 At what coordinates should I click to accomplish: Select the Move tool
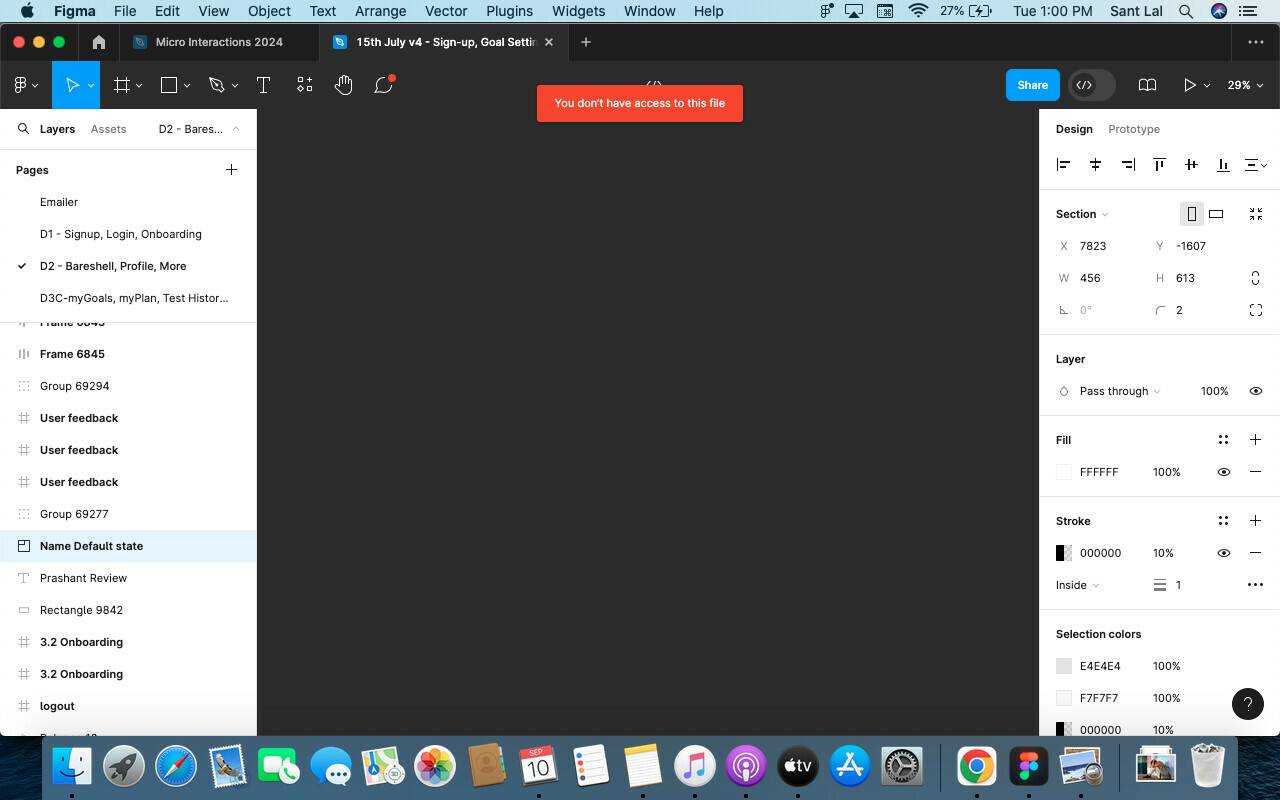(72, 86)
